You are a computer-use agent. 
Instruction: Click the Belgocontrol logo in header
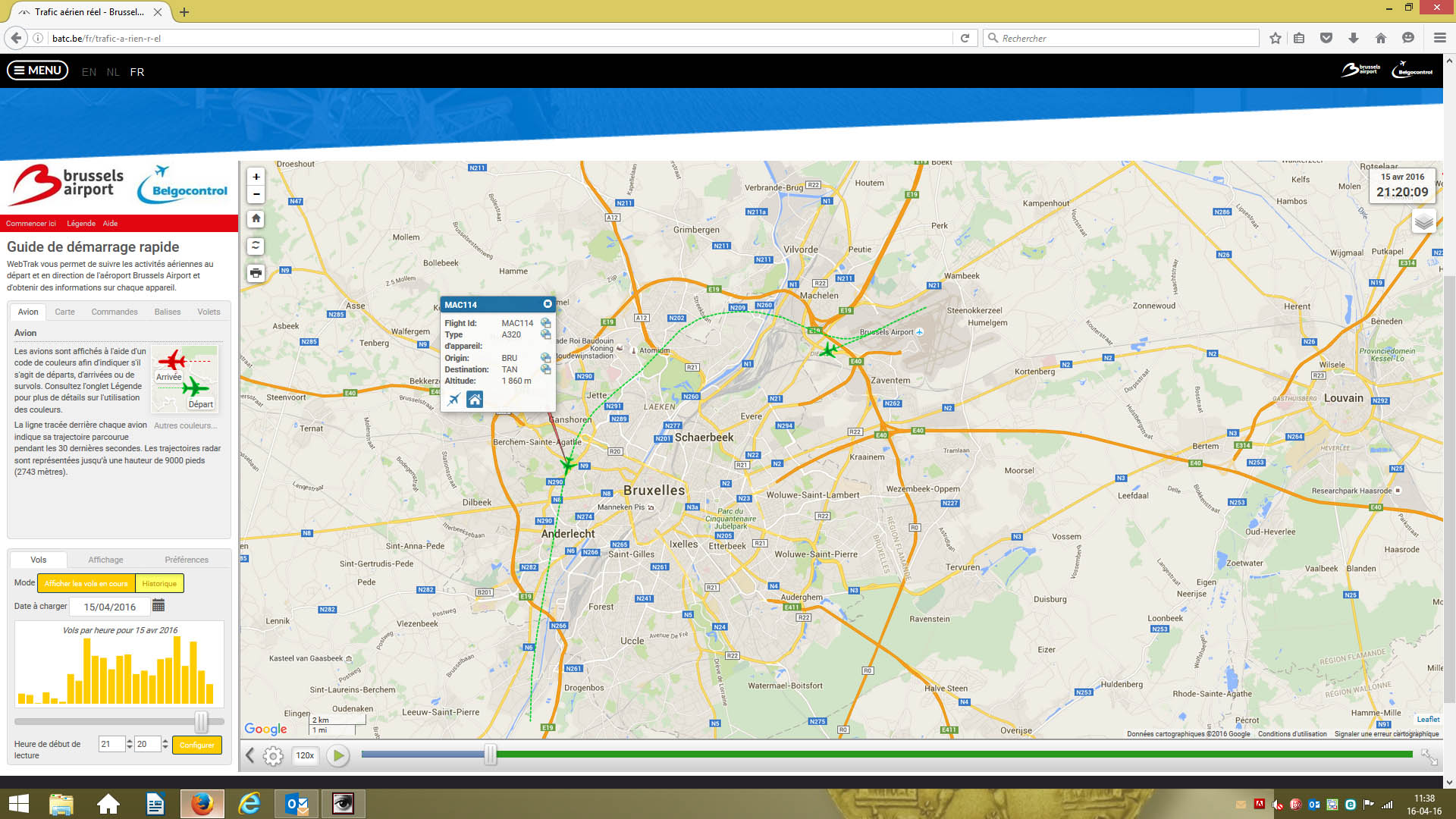pyautogui.click(x=1413, y=70)
